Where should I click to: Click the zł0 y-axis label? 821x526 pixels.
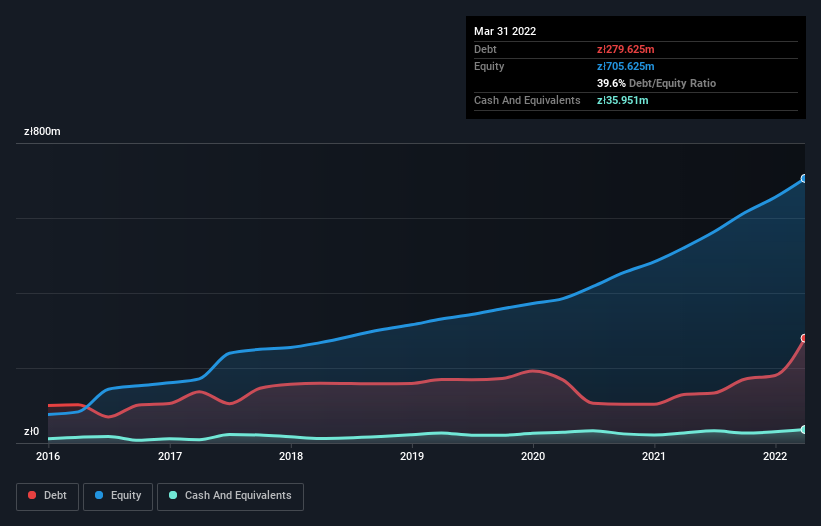pos(31,432)
